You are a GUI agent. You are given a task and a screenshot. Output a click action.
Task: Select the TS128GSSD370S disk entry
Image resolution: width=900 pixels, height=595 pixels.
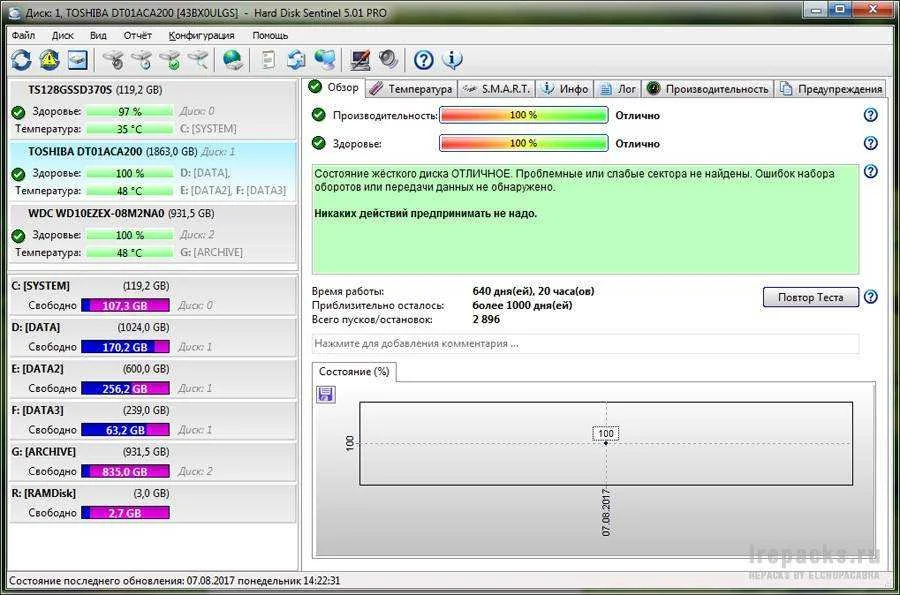(x=153, y=109)
